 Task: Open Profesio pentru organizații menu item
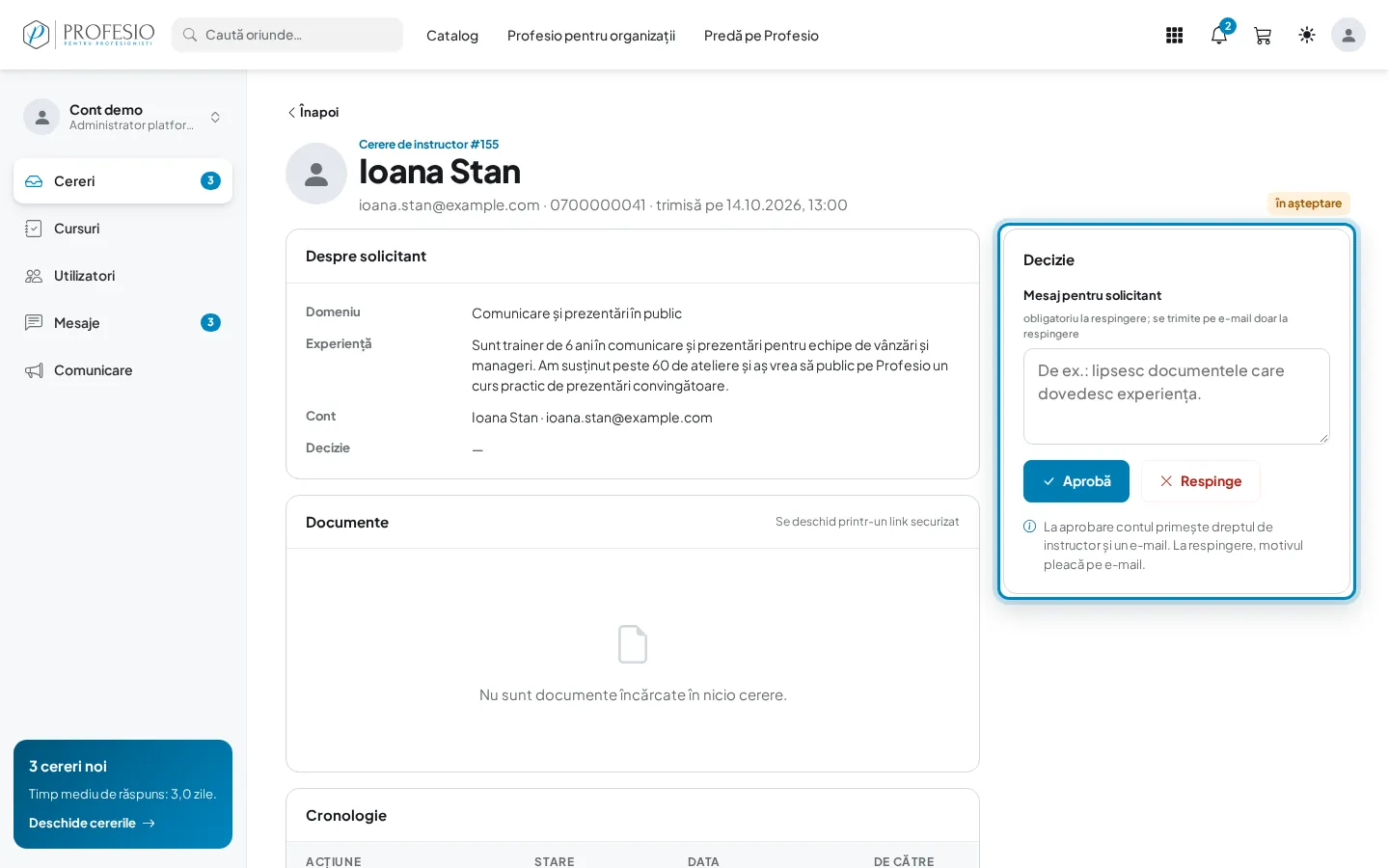coord(591,36)
